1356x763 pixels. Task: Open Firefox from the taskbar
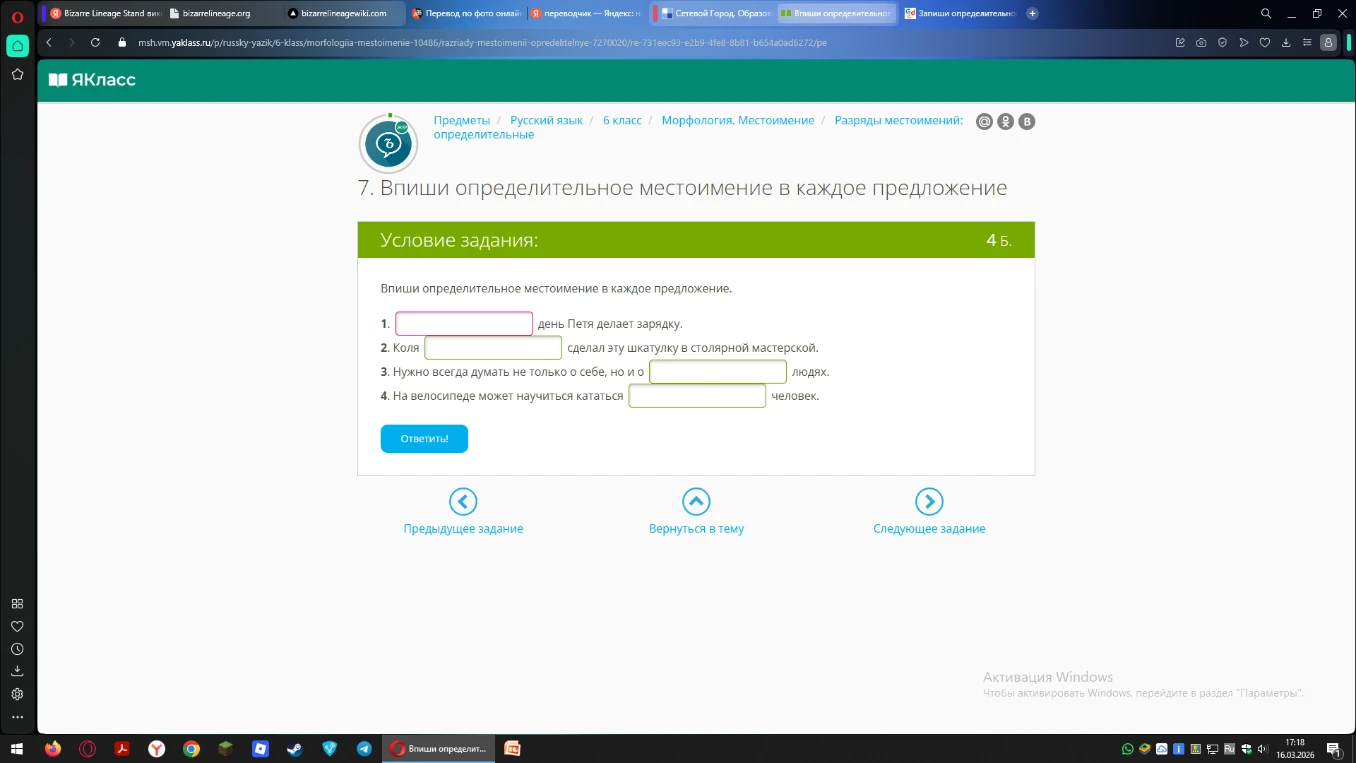pyautogui.click(x=53, y=748)
